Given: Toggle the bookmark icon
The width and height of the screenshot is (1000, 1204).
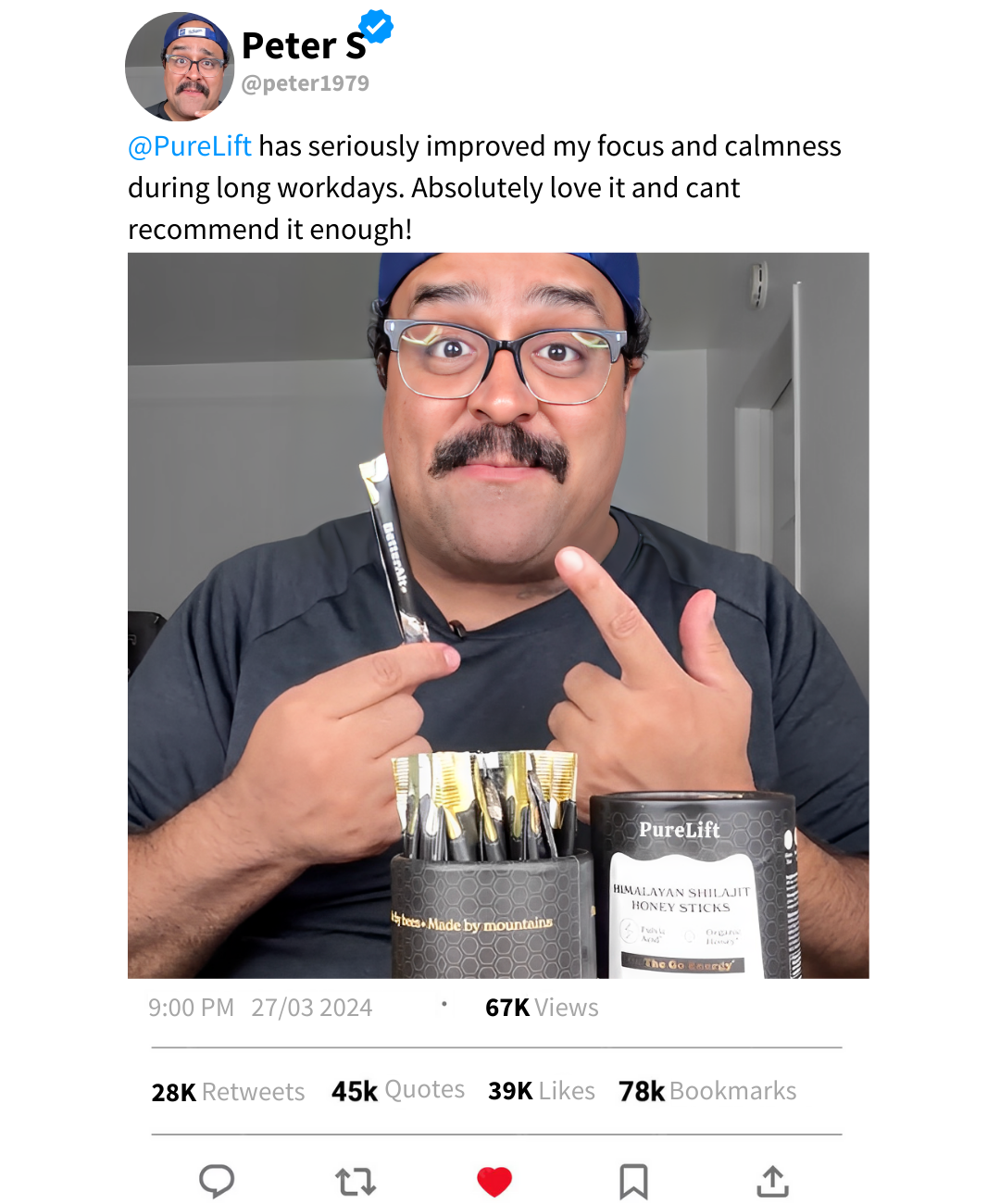Looking at the screenshot, I should (633, 1182).
